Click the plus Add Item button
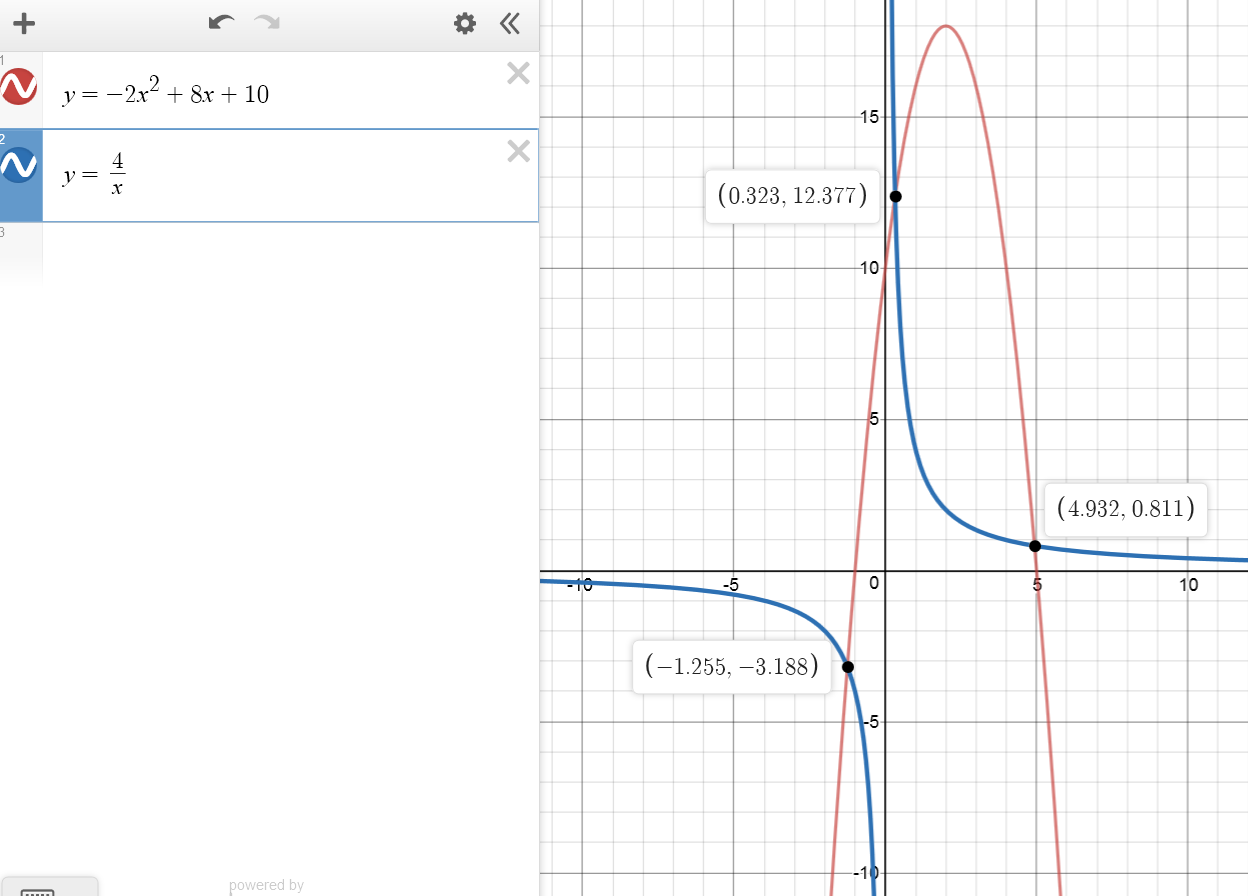Screen dimensions: 1248x896 [24, 24]
